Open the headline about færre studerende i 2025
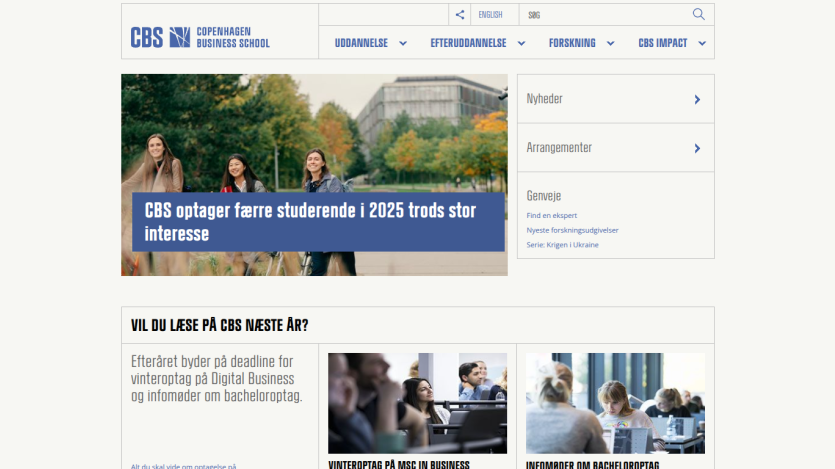835x469 pixels. click(x=318, y=222)
